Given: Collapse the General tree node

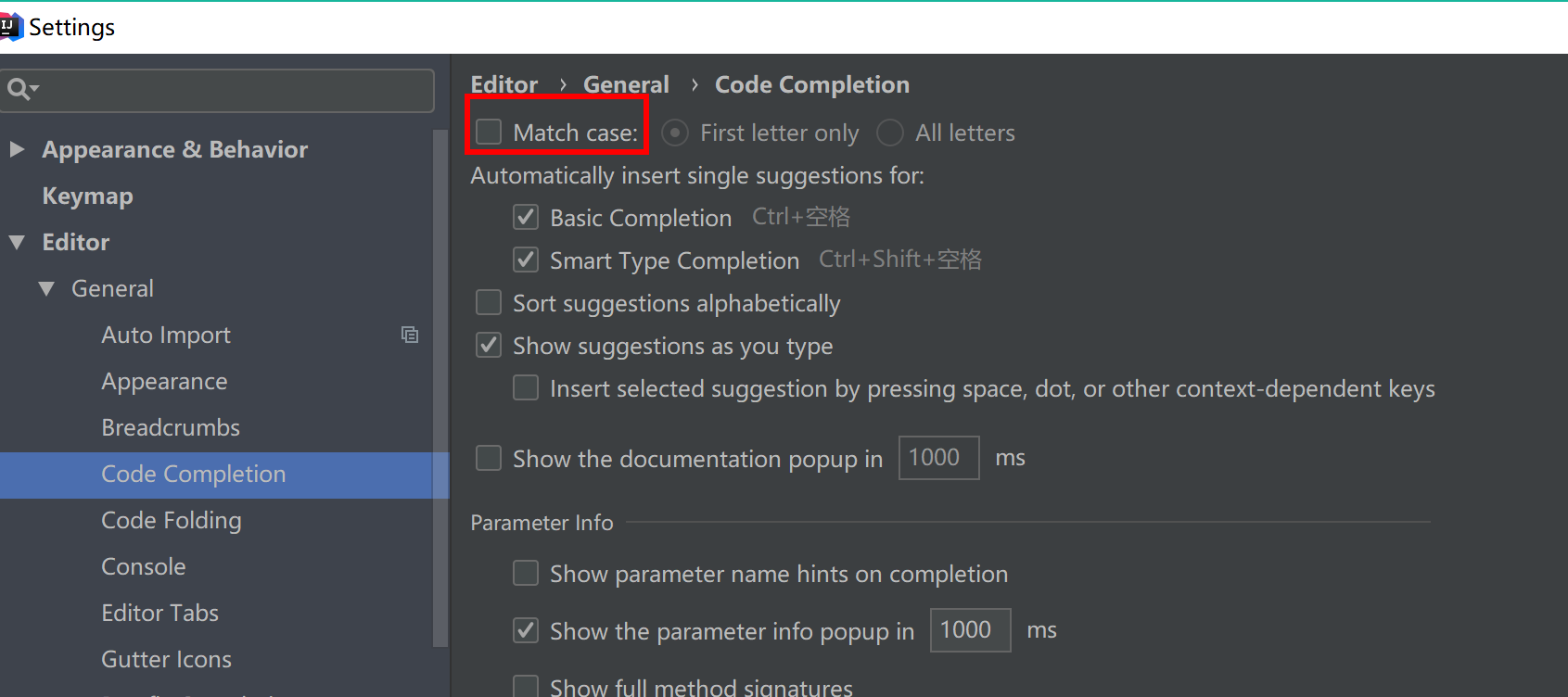Looking at the screenshot, I should click(x=47, y=288).
